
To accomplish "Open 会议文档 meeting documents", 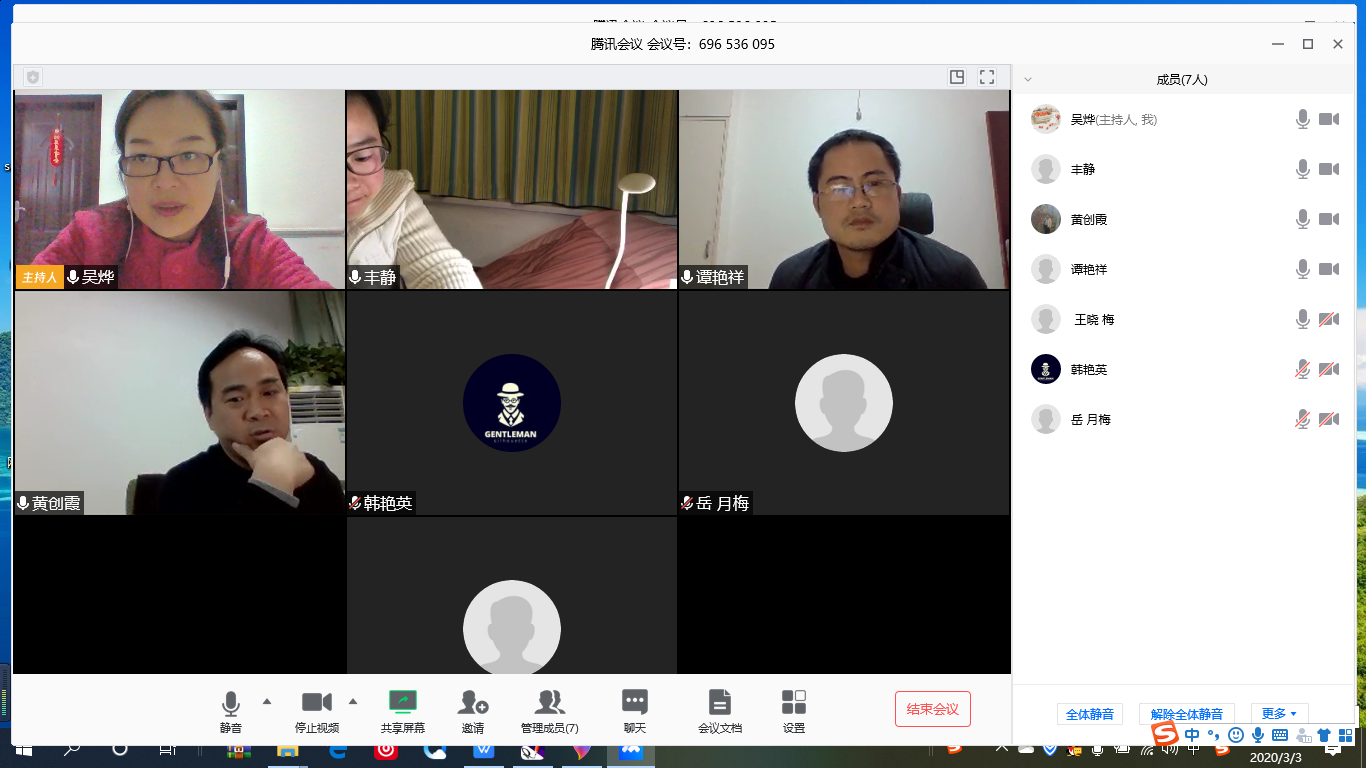I will coord(719,703).
